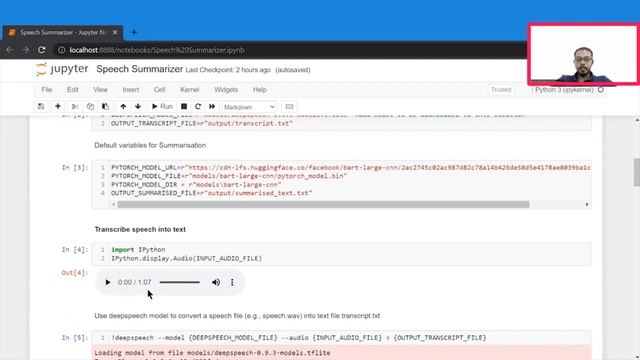This screenshot has height=360, width=640.
Task: Click the webcam overlay thumbnail
Action: click(x=584, y=54)
